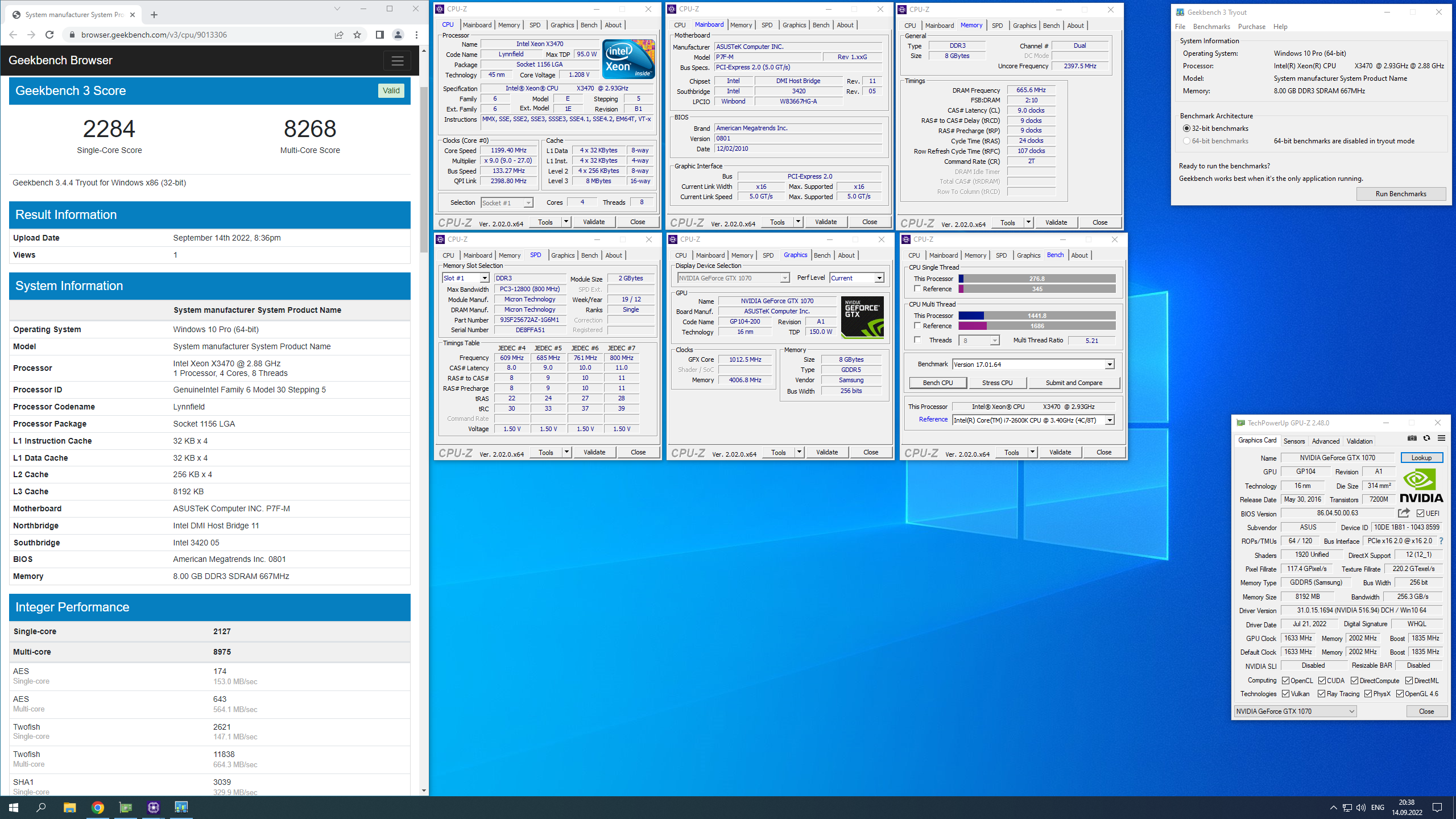Open the Threads count dropdown in Bench

tap(979, 341)
